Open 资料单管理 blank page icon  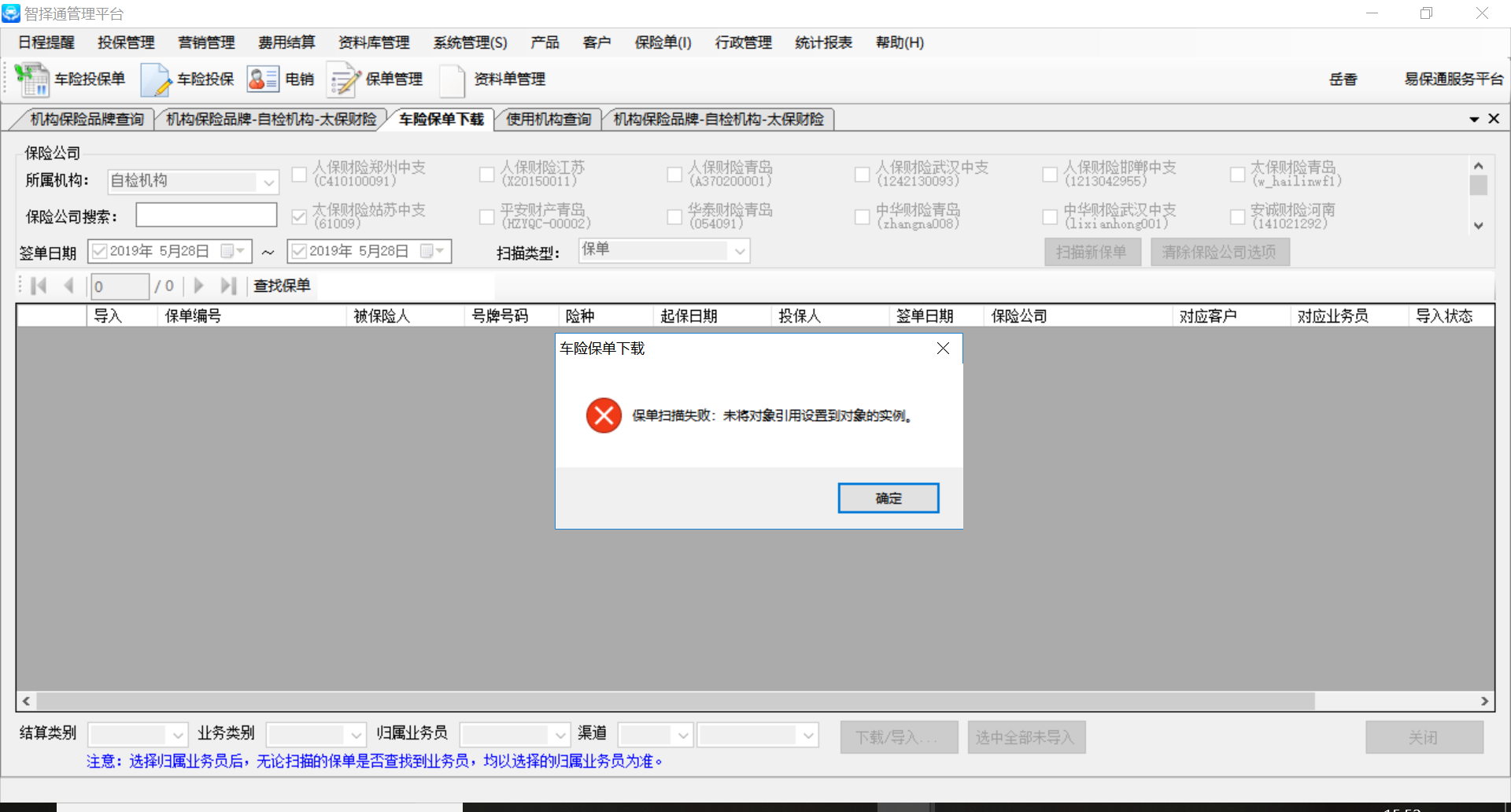453,79
